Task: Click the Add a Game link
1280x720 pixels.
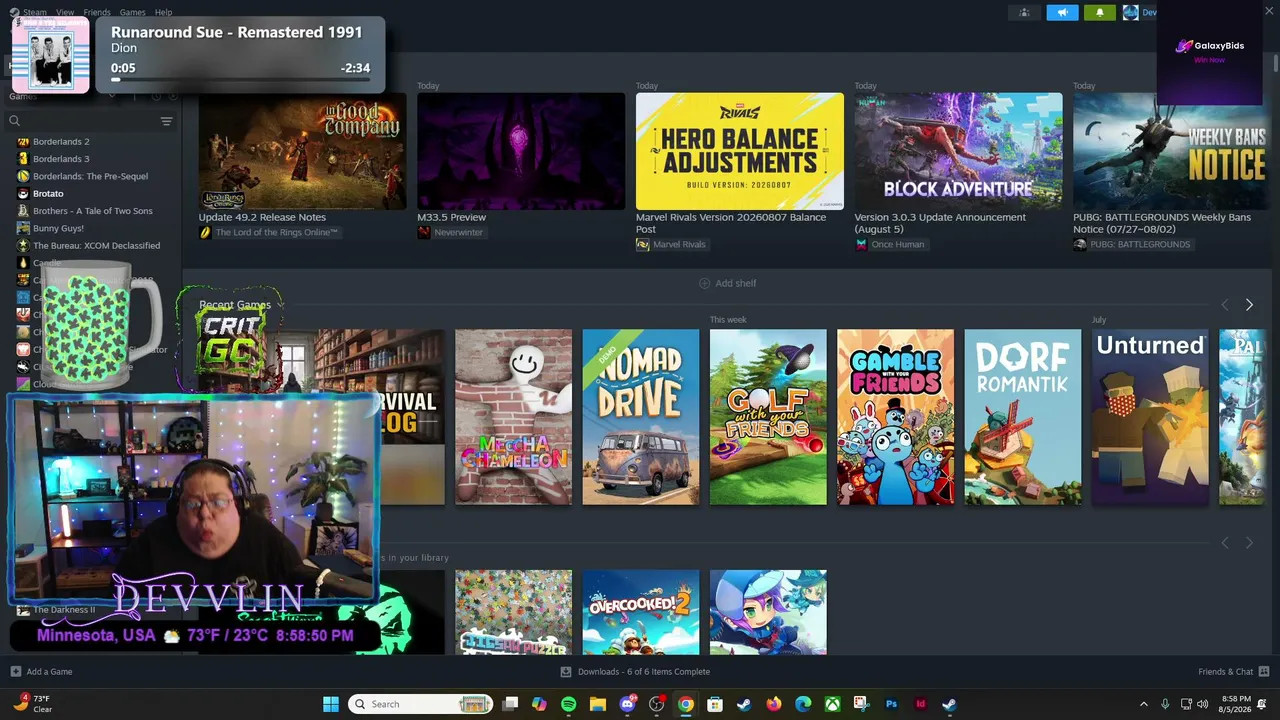Action: coord(49,672)
